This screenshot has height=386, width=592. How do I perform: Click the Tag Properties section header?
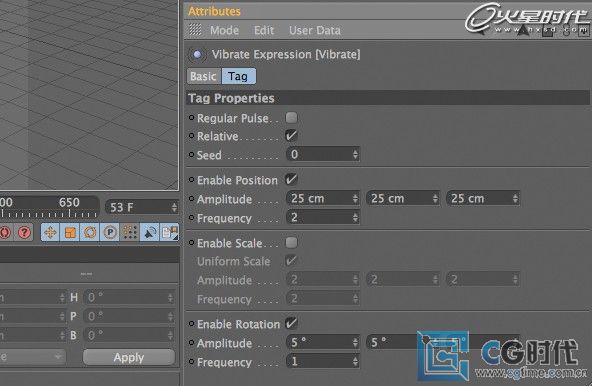pos(388,98)
